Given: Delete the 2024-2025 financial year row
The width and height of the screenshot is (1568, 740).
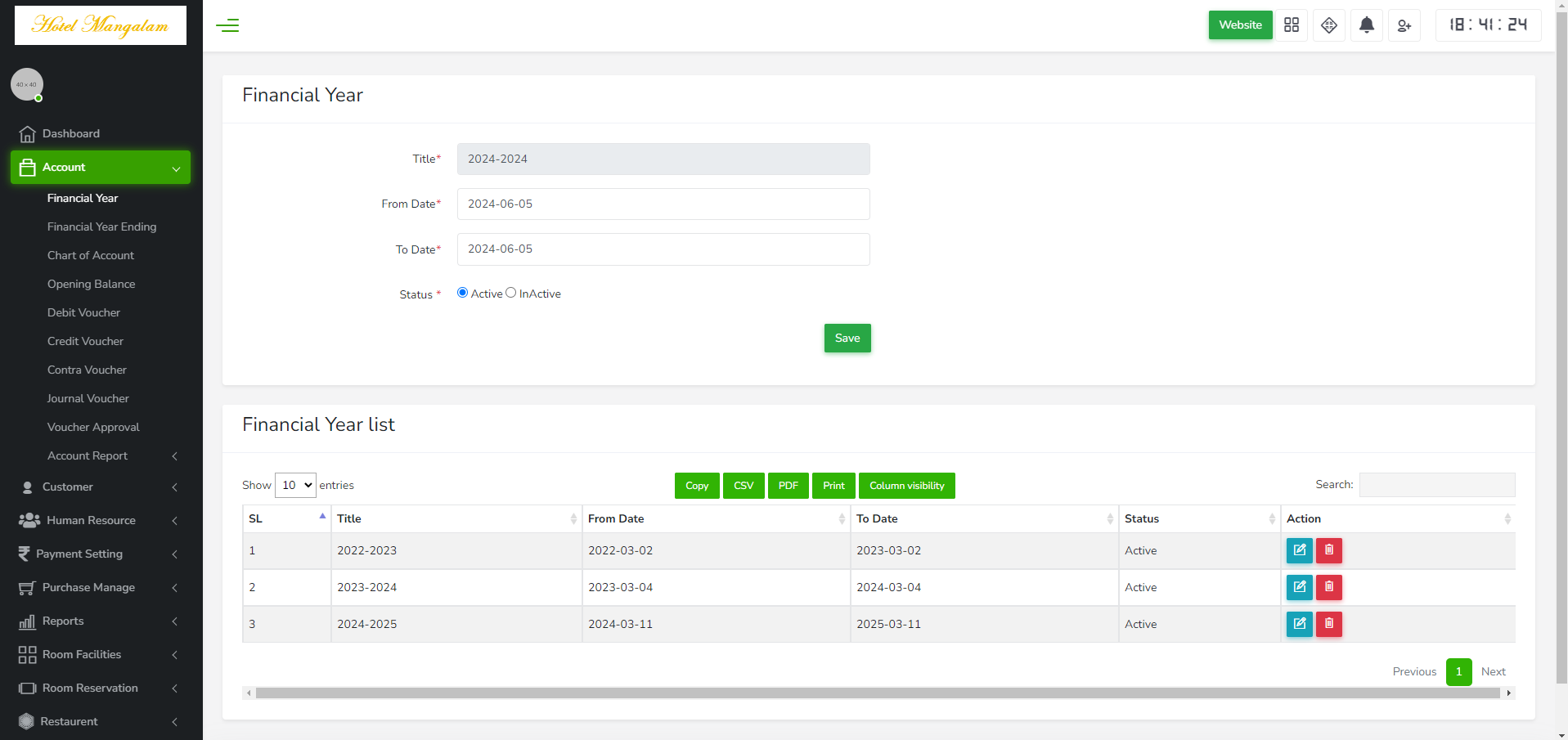Looking at the screenshot, I should coord(1329,624).
